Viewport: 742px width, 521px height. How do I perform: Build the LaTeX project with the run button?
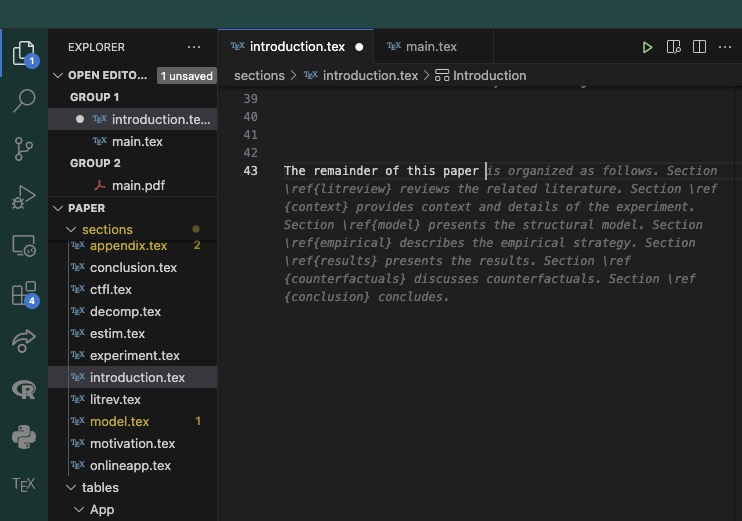point(647,47)
